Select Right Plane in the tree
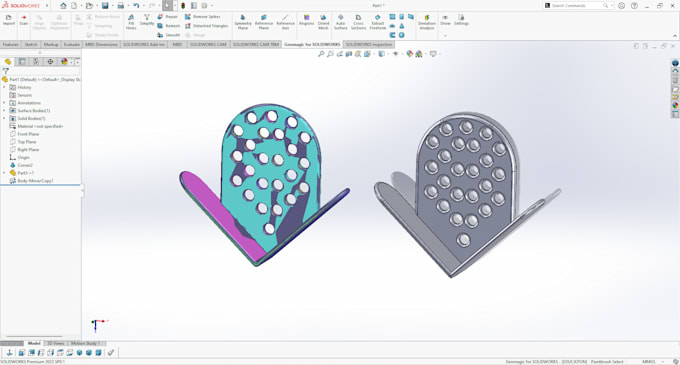 (28, 150)
